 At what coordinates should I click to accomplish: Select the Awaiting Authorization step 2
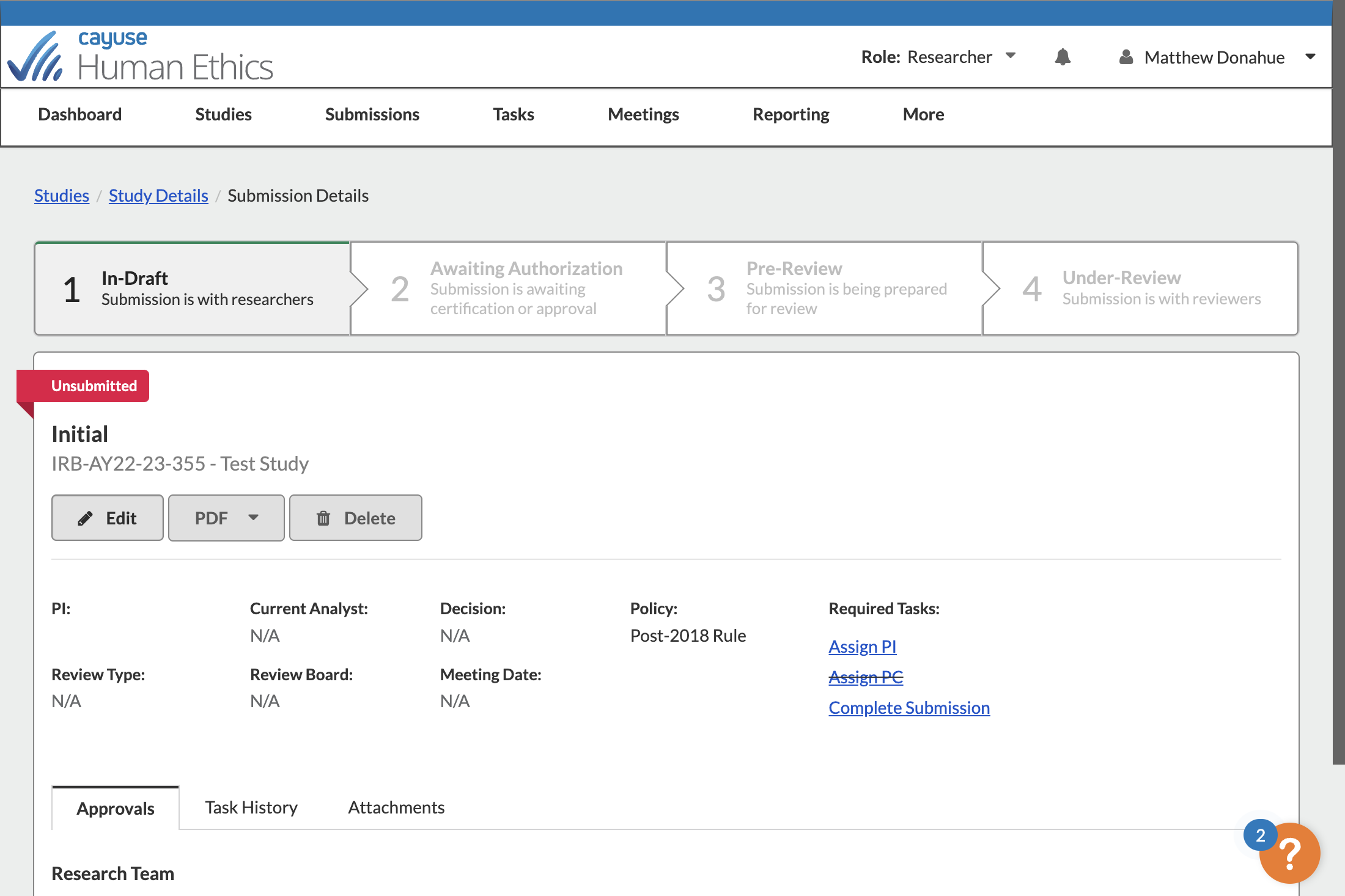508,288
